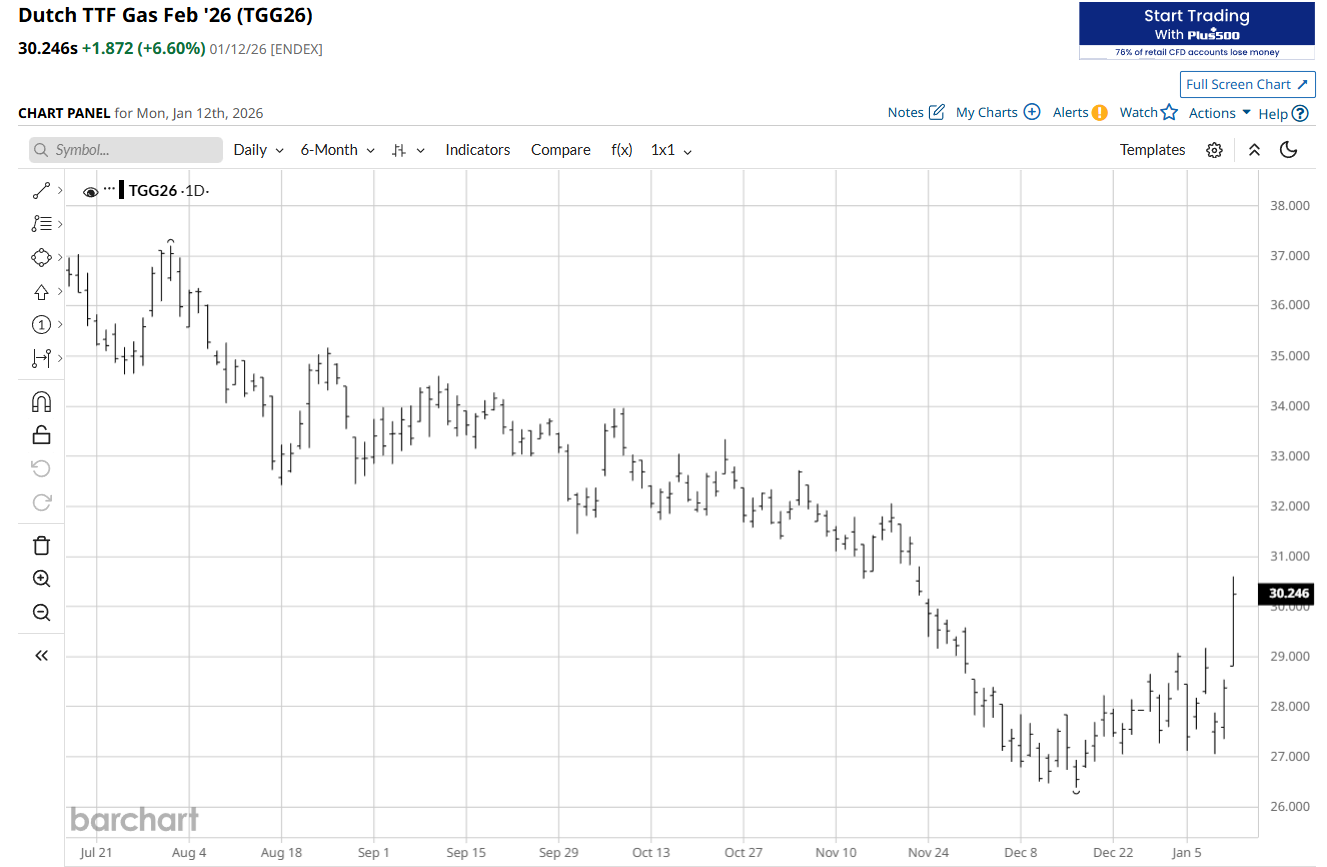Viewport: 1327px width, 867px height.
Task: Open the f(x) expressions menu
Action: 622,150
